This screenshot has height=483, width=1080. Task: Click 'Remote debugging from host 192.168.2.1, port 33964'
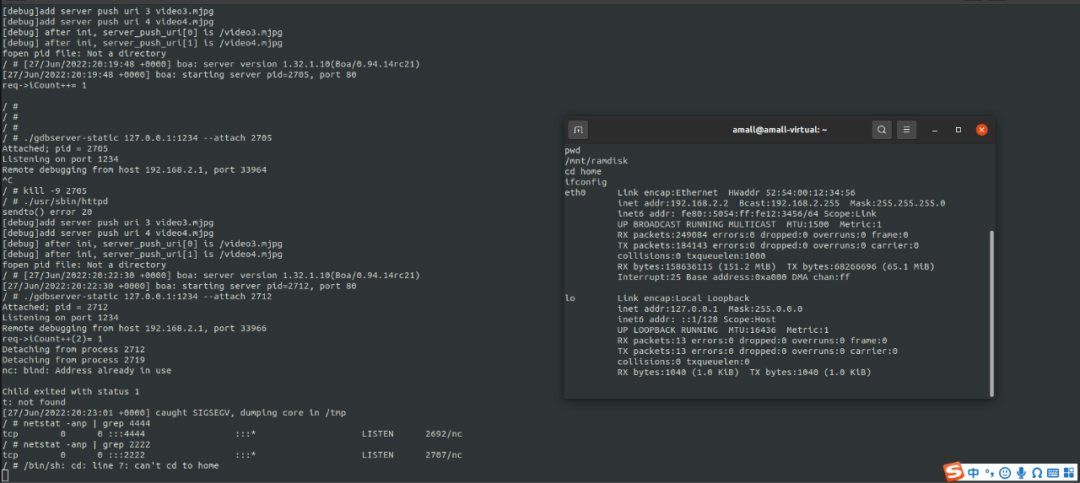point(134,169)
